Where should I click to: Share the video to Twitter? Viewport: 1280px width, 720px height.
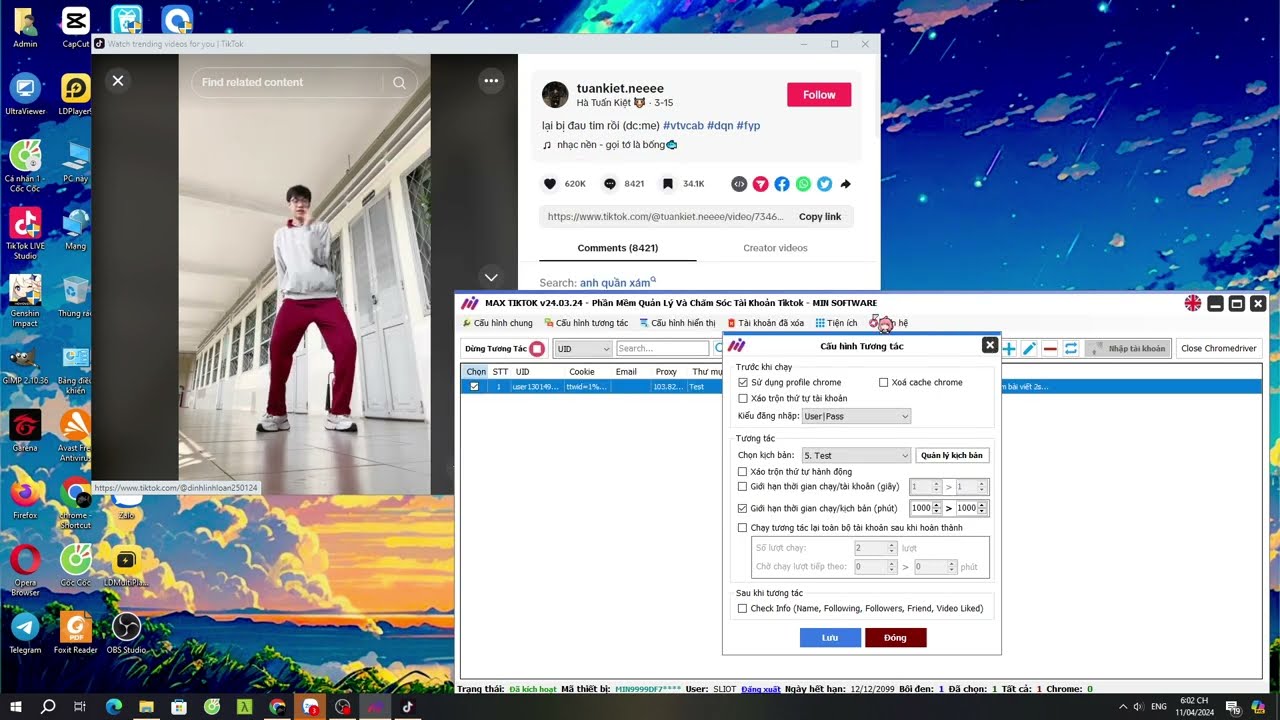pos(824,184)
